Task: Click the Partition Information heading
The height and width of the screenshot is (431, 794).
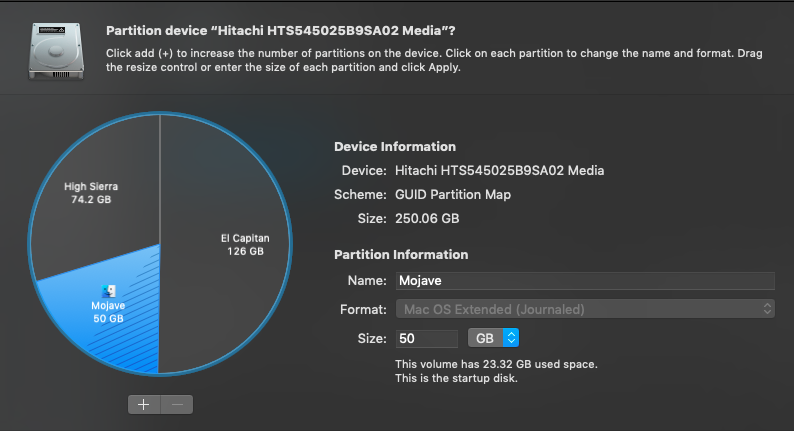Action: (401, 255)
